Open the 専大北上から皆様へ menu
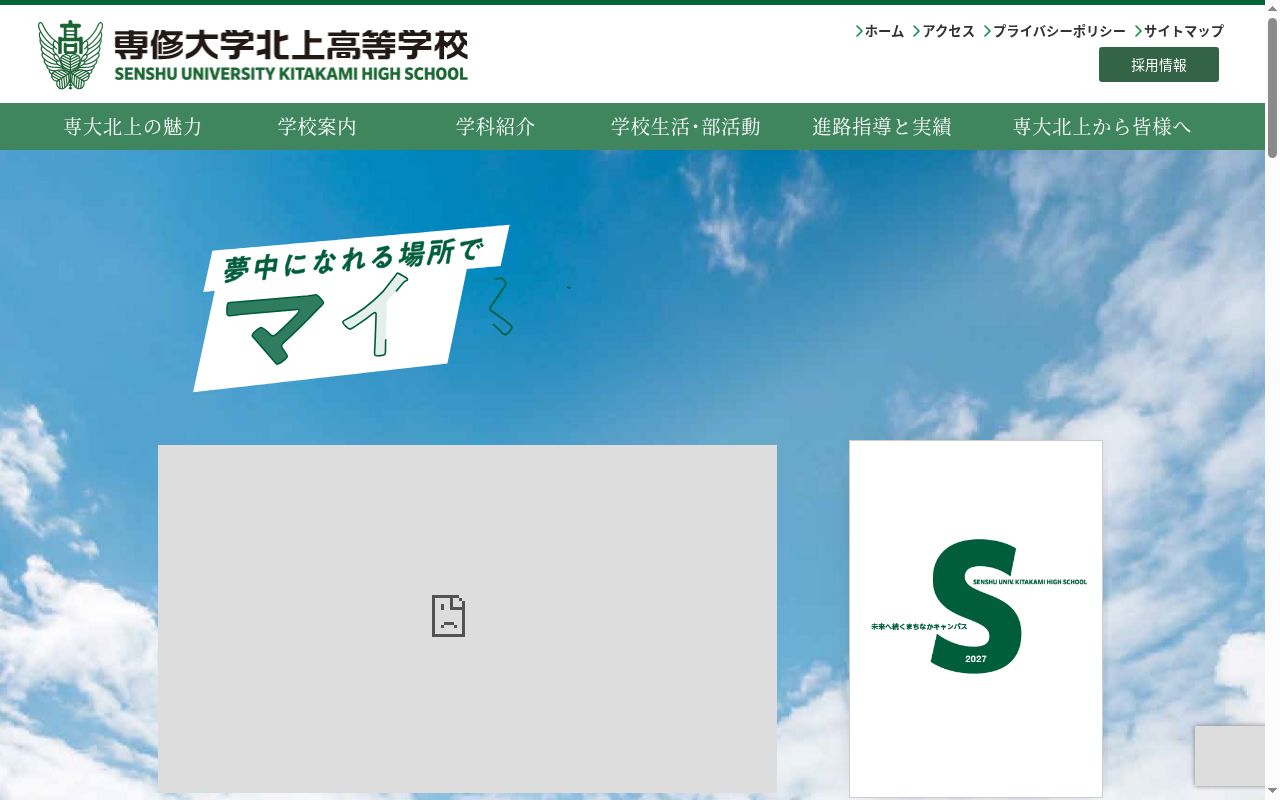The image size is (1280, 800). 1102,127
